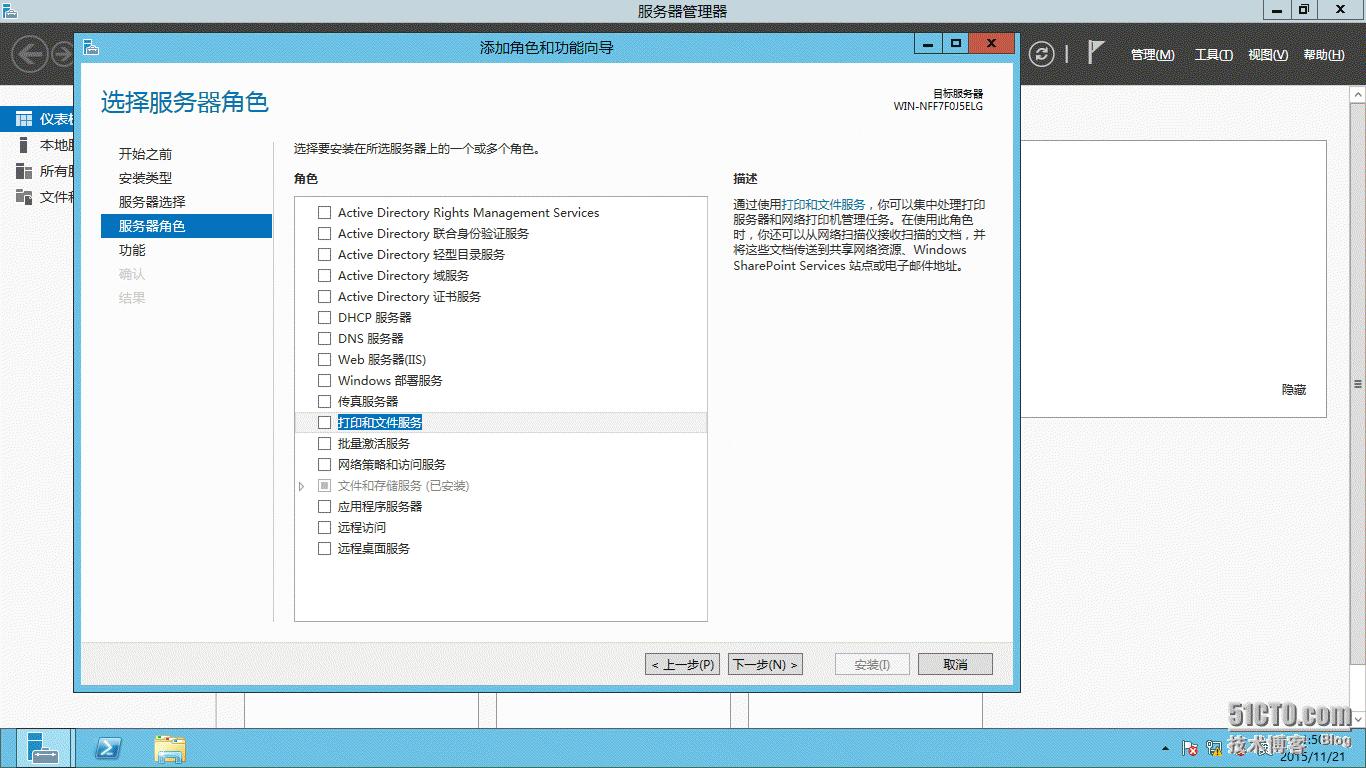Open the Action Center flag in system tray
Viewport: 1366px width, 768px height.
pos(1190,749)
